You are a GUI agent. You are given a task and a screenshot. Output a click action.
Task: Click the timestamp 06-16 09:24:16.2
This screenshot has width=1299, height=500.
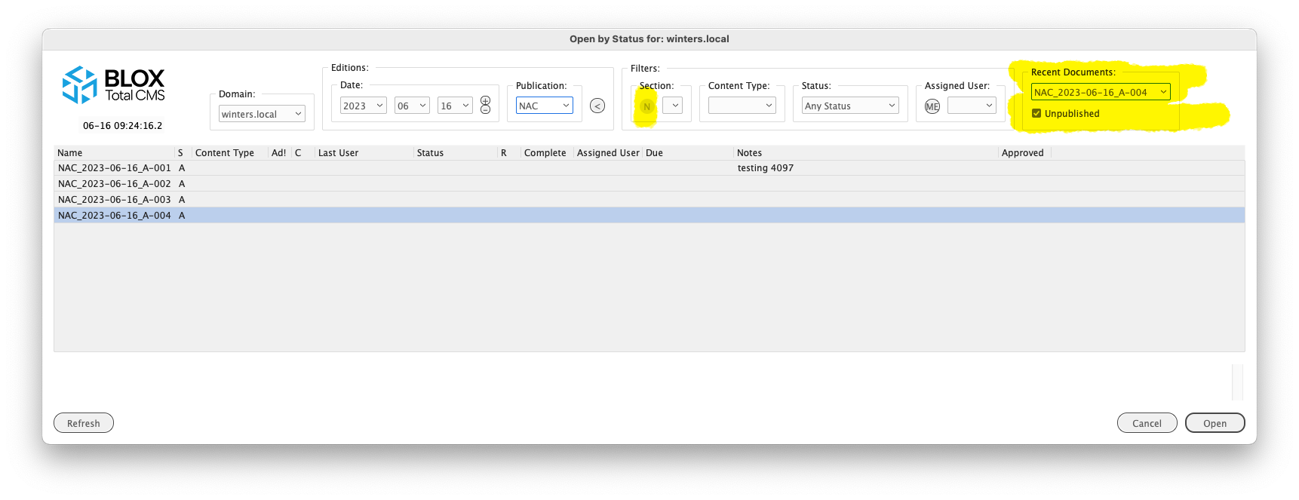(x=122, y=126)
